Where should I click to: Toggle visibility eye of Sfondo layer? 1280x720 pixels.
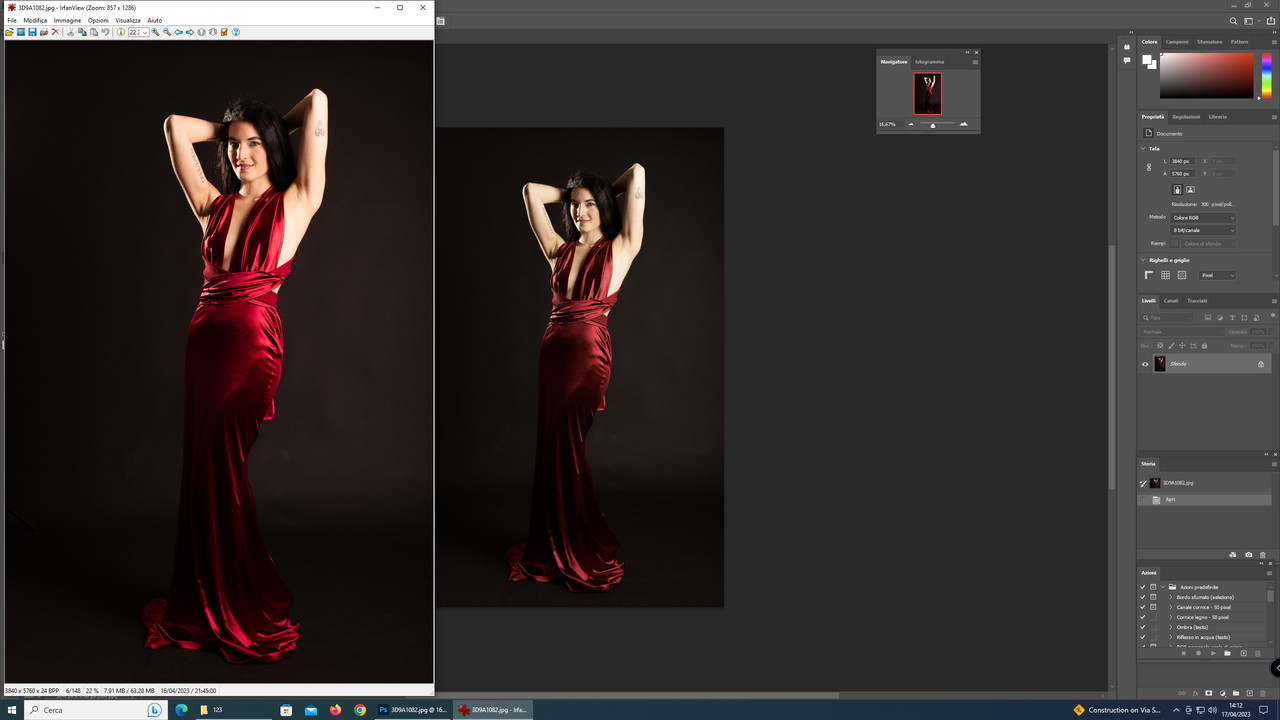click(x=1145, y=364)
